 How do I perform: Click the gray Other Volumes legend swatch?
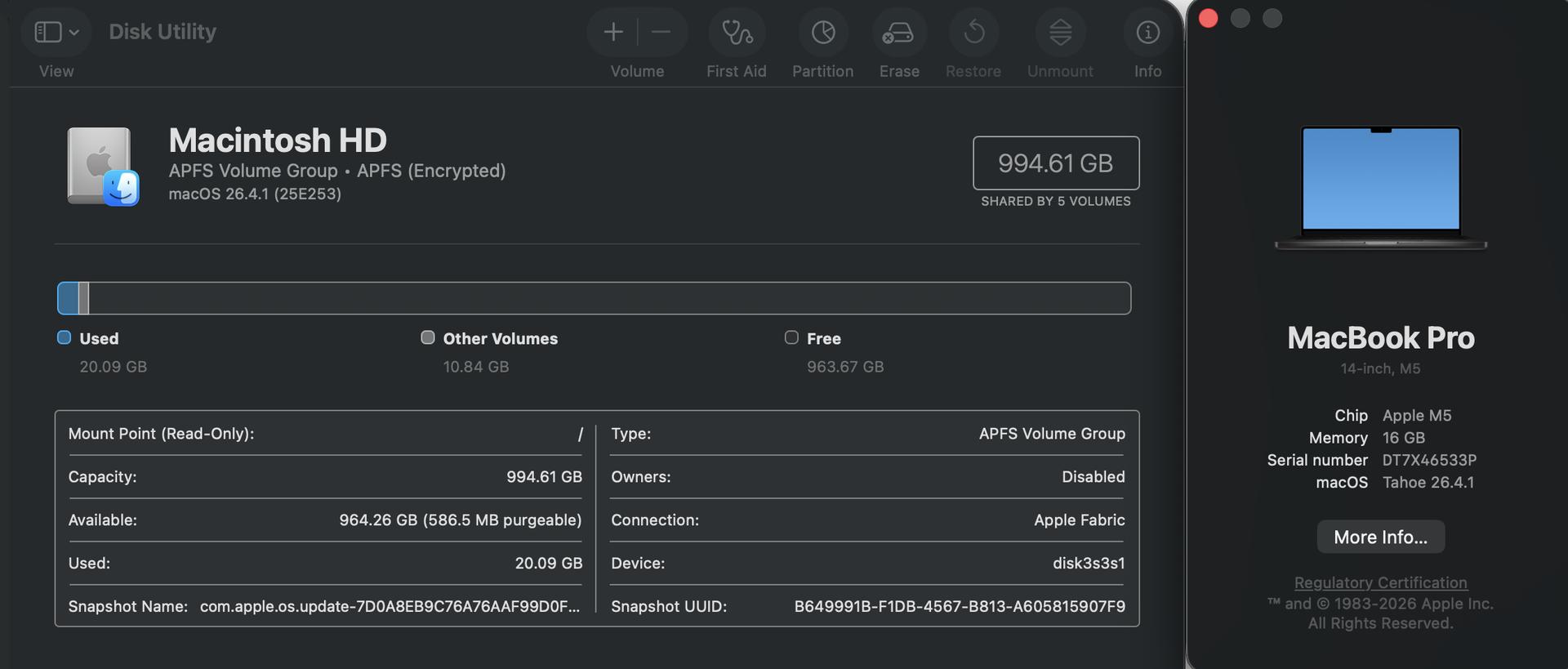click(x=427, y=337)
